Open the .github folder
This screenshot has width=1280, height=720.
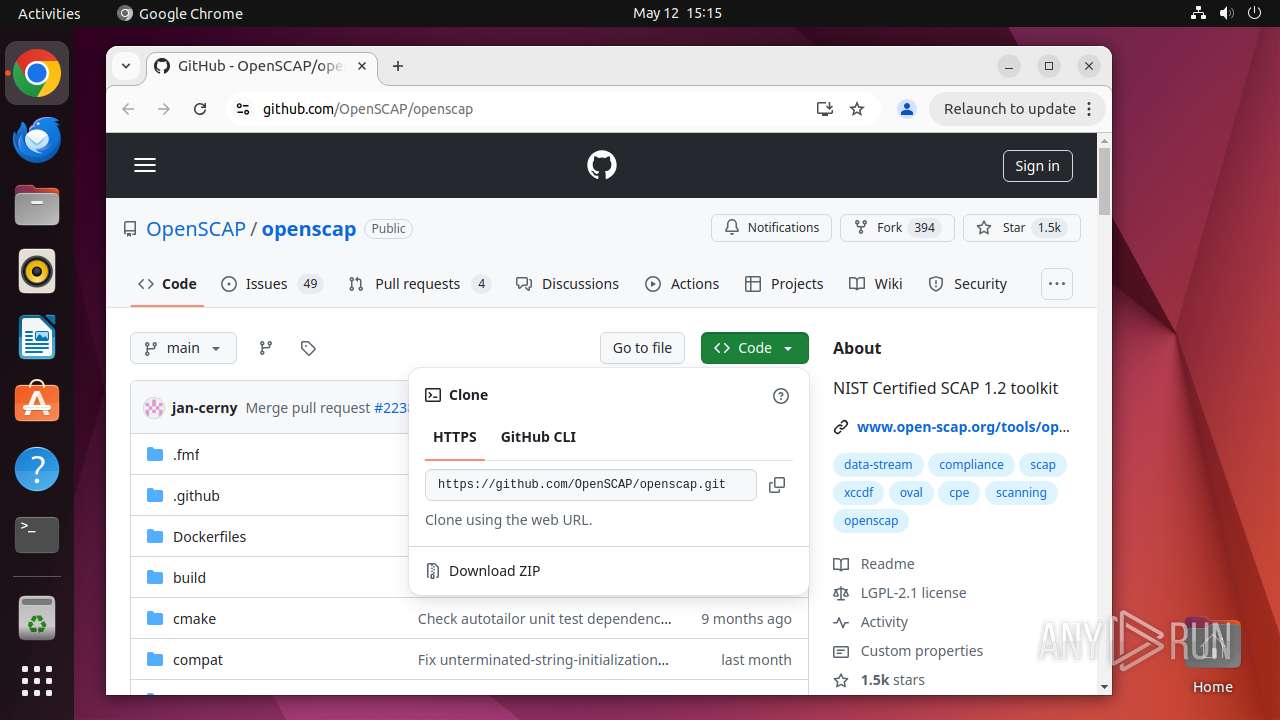point(196,496)
